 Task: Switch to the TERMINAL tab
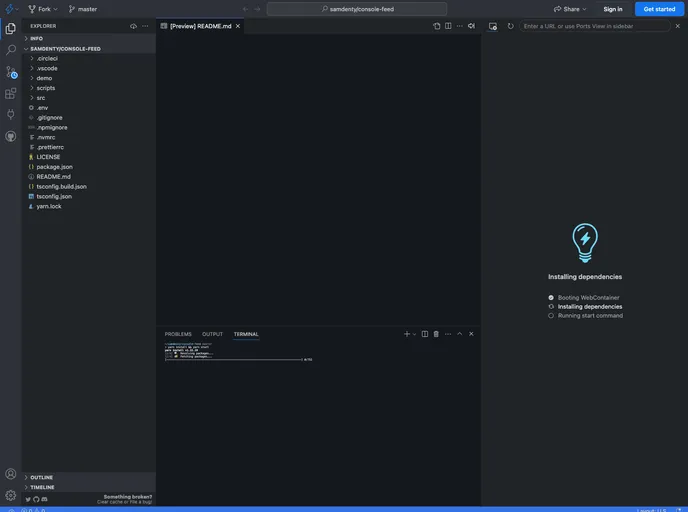pyautogui.click(x=246, y=334)
